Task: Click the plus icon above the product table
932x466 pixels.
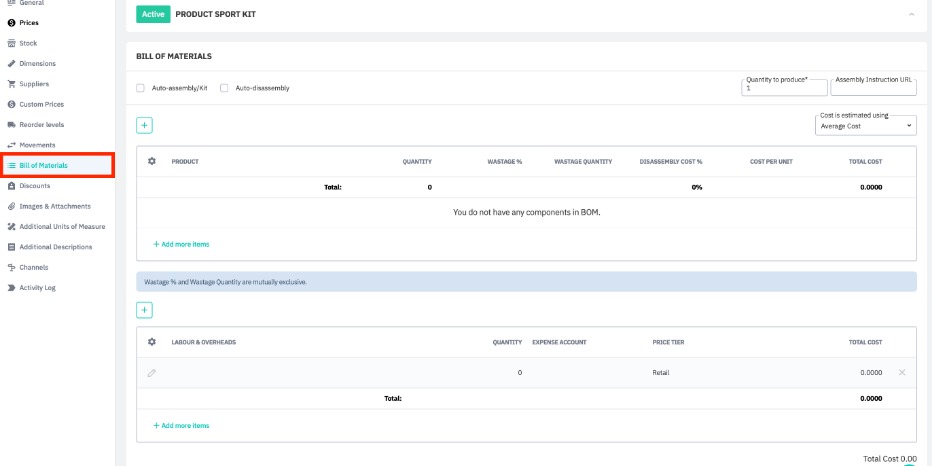Action: (144, 125)
